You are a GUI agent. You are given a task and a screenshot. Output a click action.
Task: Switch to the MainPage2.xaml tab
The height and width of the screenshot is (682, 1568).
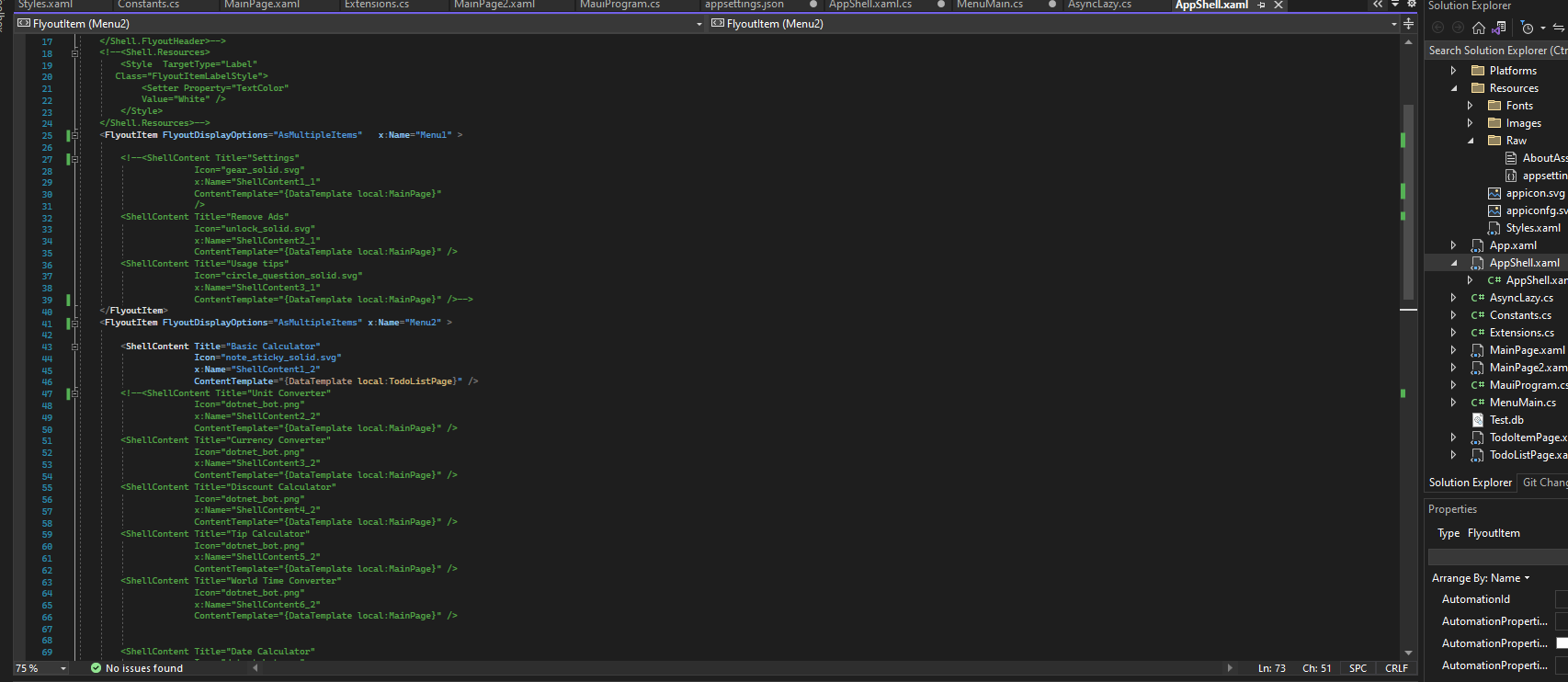pyautogui.click(x=494, y=5)
